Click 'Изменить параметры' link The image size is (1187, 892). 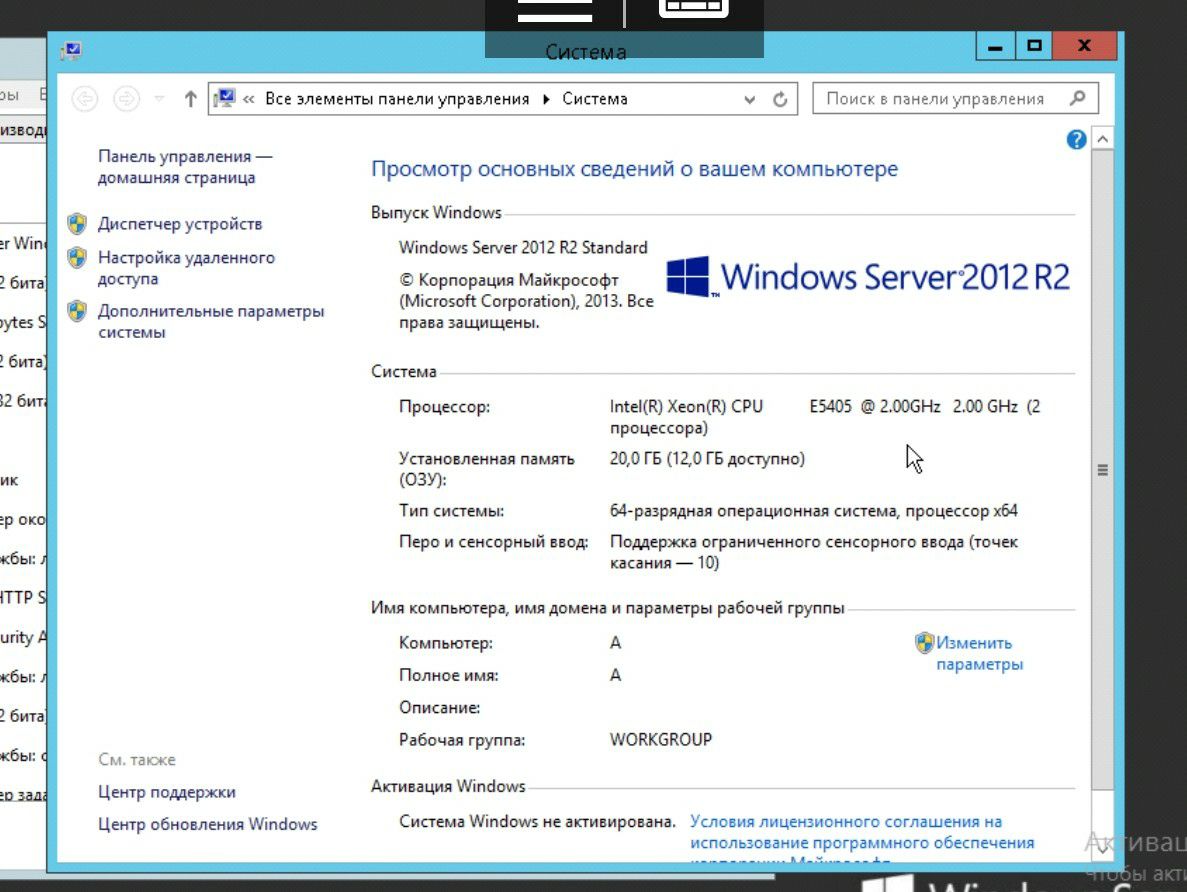coord(980,653)
